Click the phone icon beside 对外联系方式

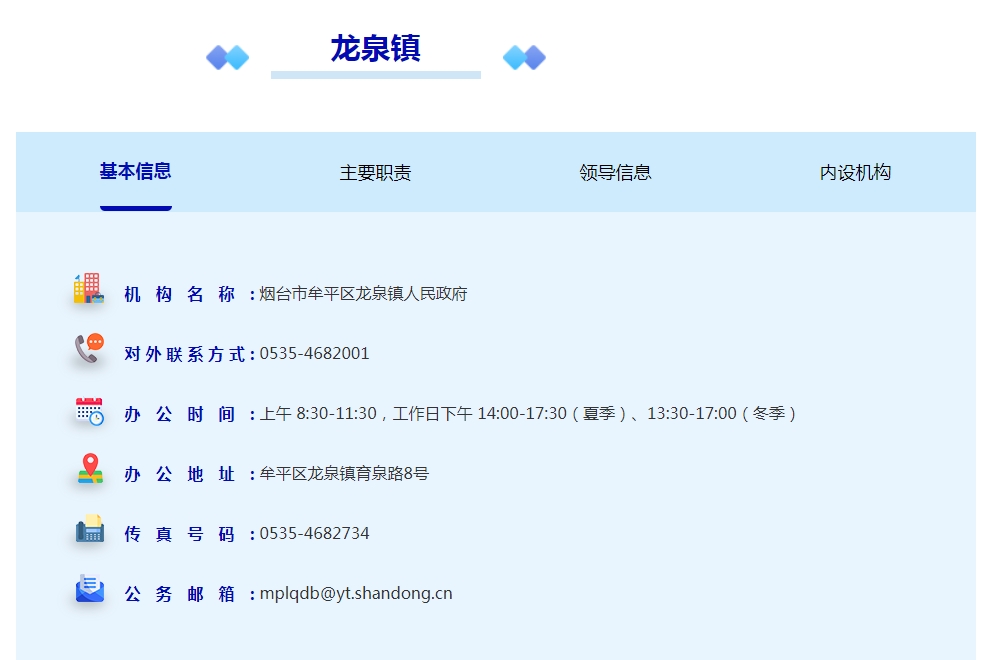pyautogui.click(x=89, y=348)
